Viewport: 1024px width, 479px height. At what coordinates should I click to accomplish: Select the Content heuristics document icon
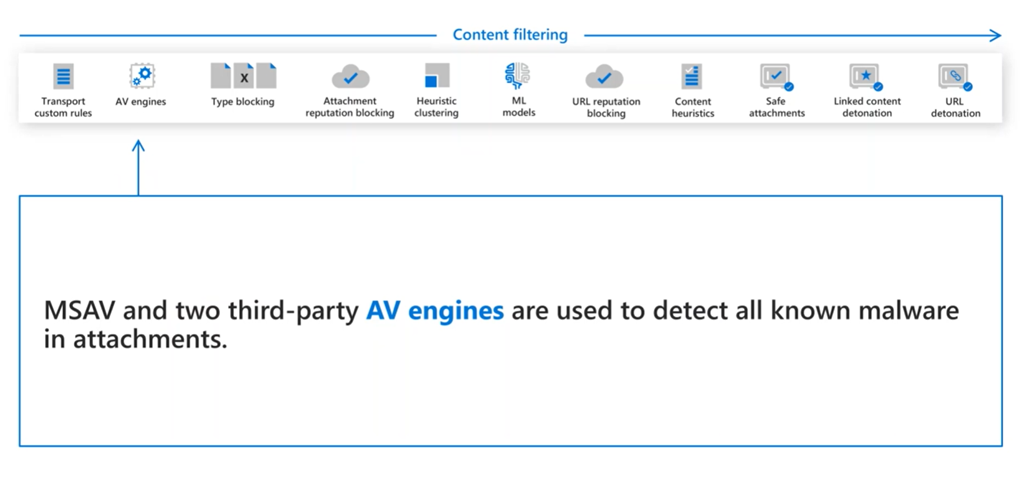(x=692, y=76)
